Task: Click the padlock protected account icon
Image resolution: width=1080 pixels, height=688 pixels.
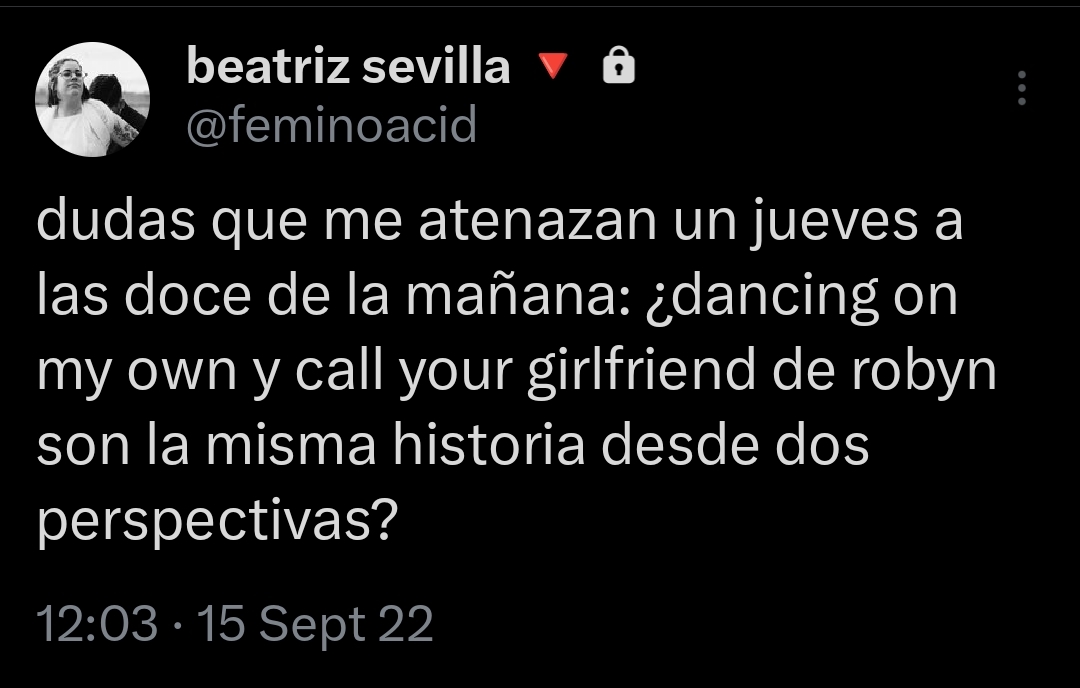Action: pos(618,67)
